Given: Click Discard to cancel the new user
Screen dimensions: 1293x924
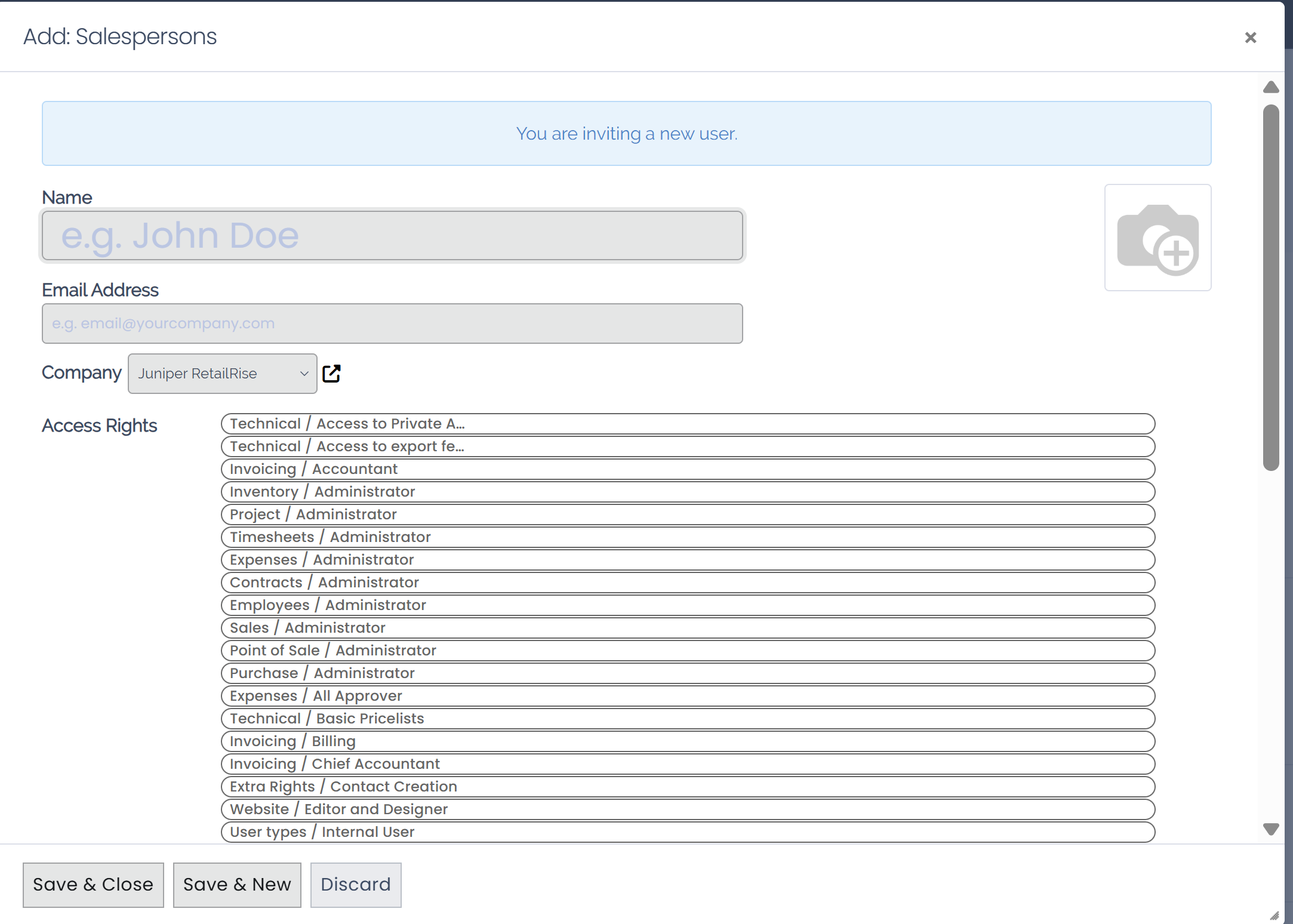Looking at the screenshot, I should coord(355,885).
